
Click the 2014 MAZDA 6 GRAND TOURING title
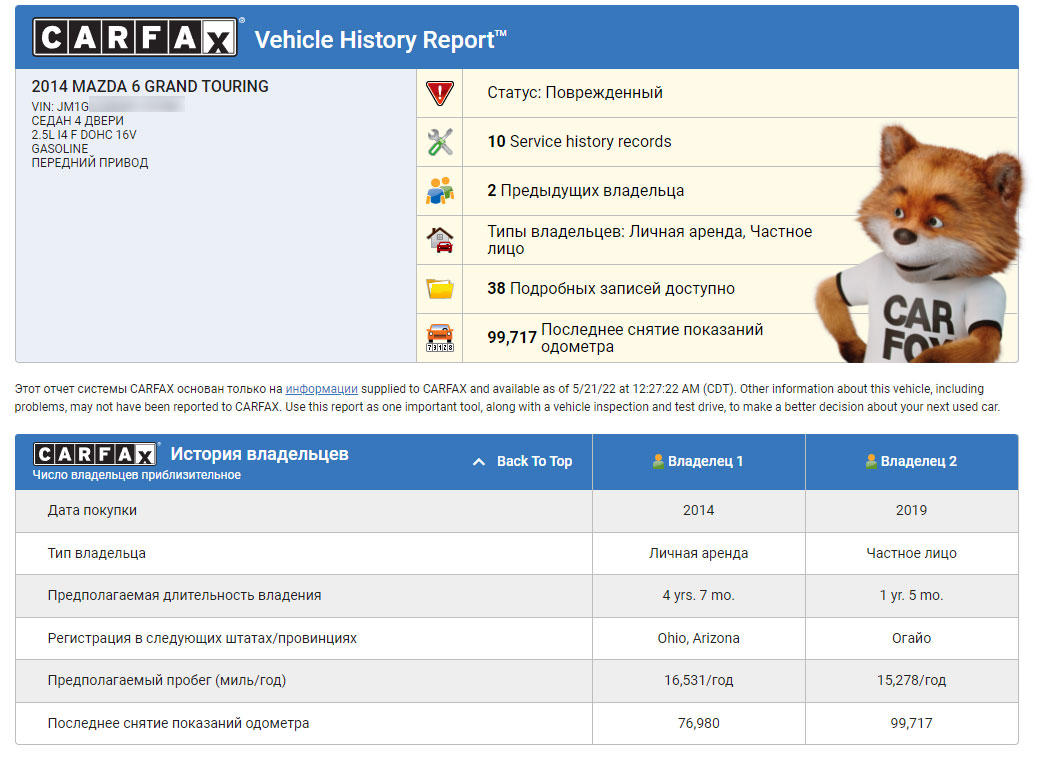(x=150, y=86)
